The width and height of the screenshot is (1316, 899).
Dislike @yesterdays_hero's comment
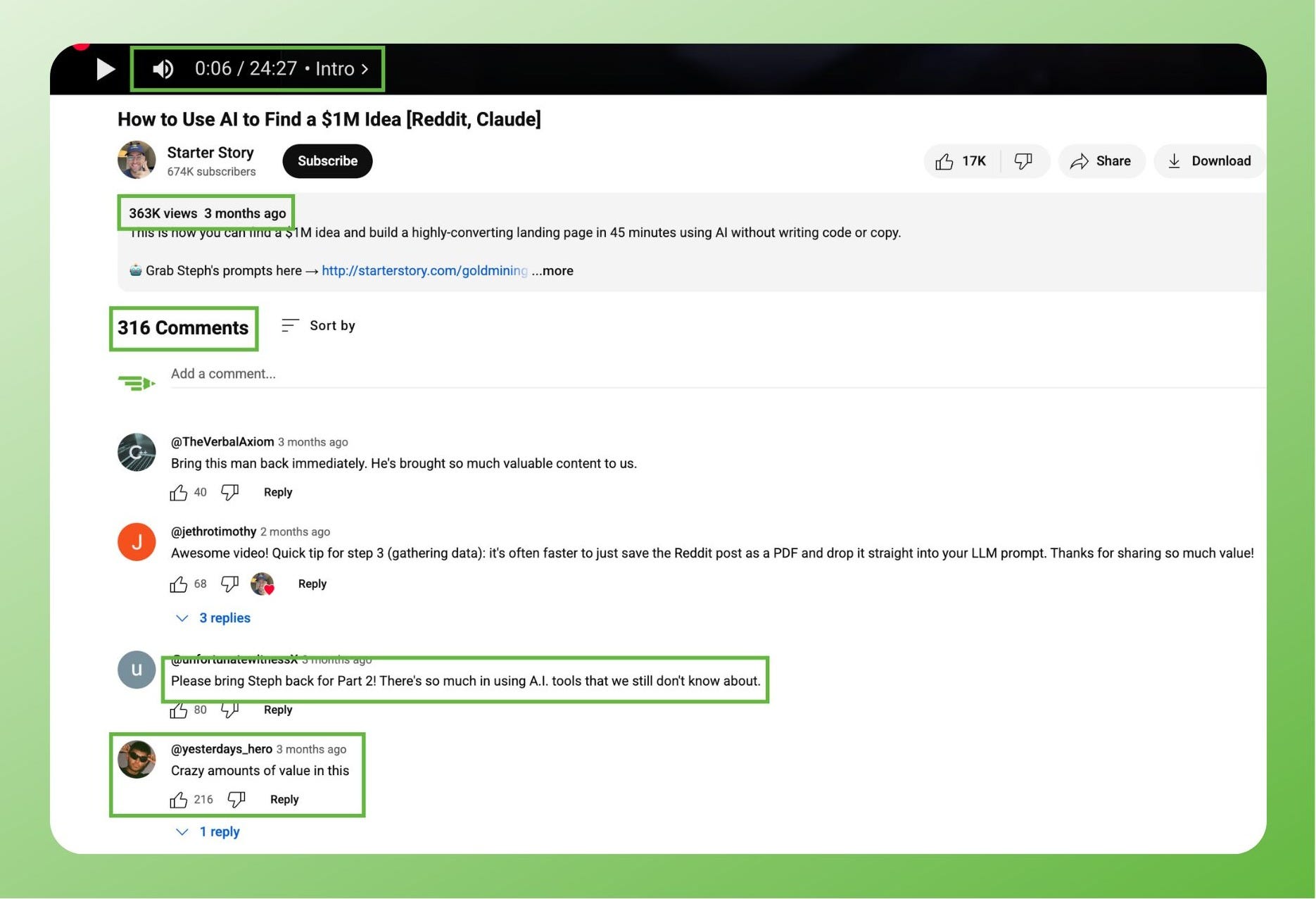tap(236, 800)
